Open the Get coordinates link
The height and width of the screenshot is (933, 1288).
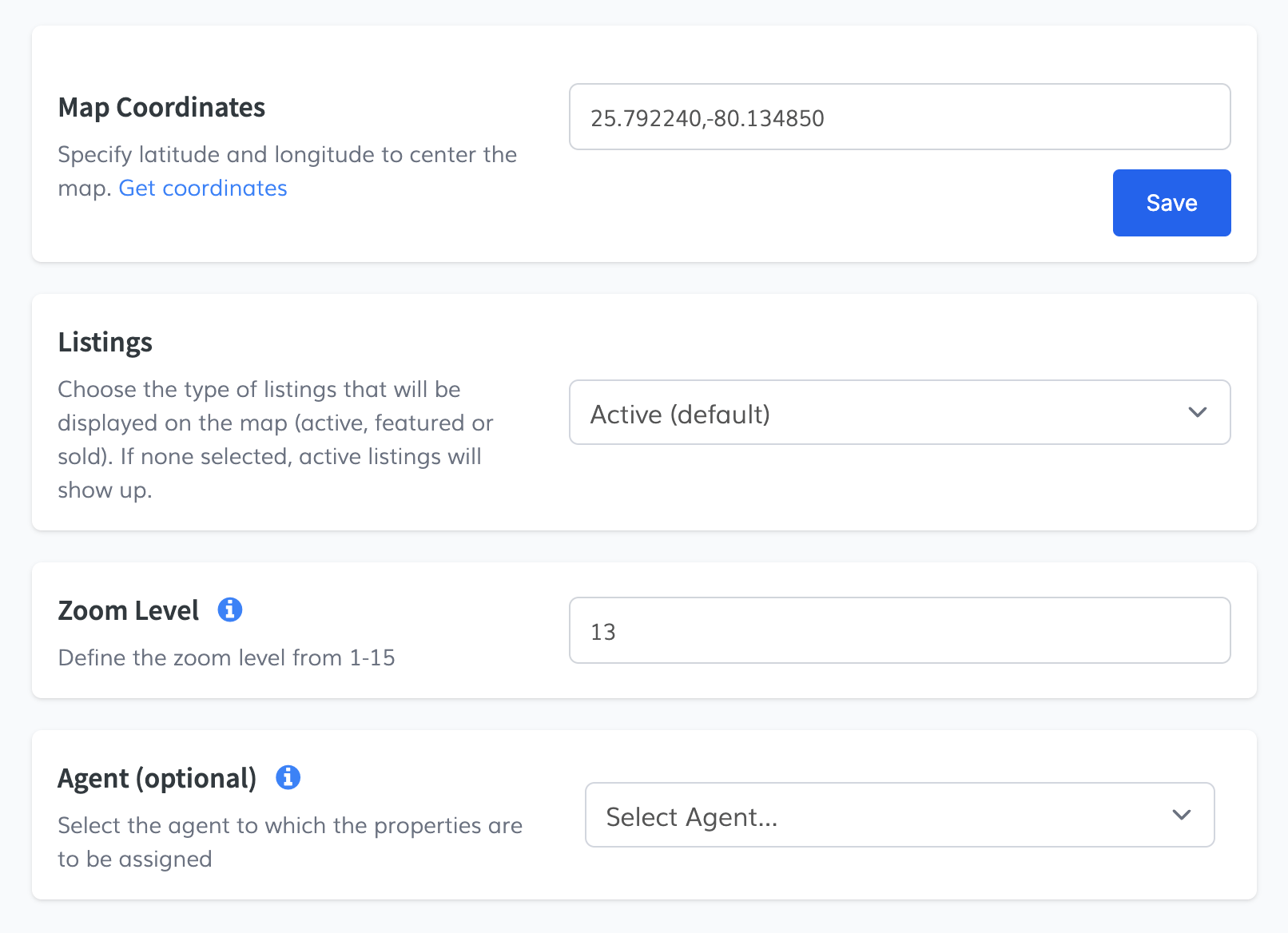click(203, 189)
